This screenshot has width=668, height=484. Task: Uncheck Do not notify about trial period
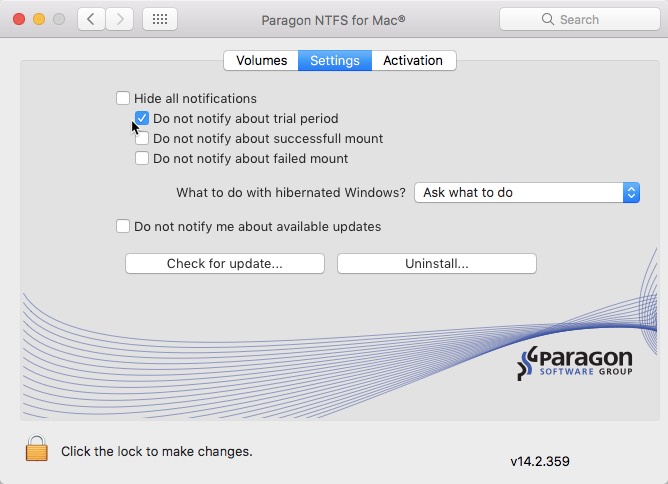tap(142, 118)
